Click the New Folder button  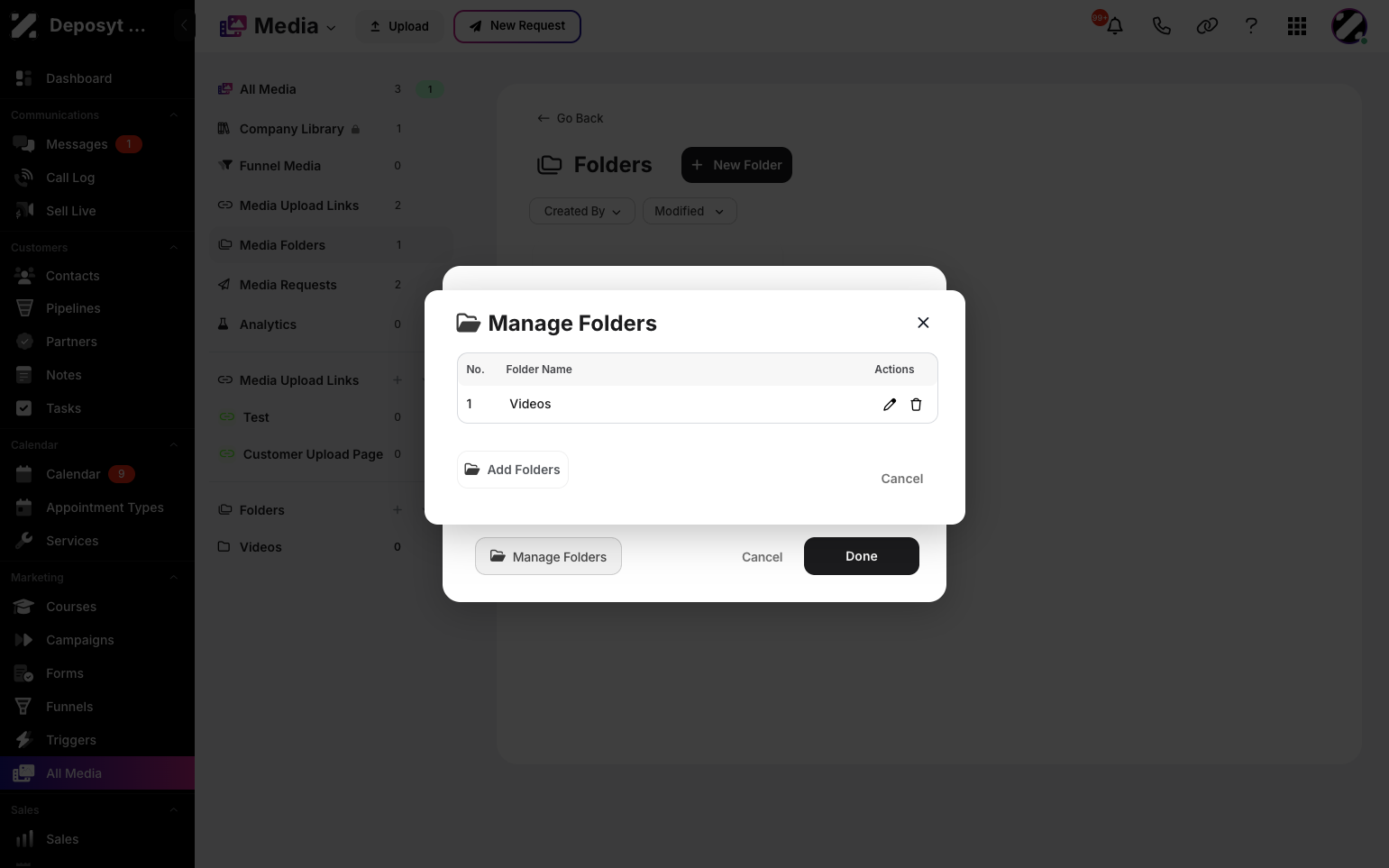coord(736,165)
